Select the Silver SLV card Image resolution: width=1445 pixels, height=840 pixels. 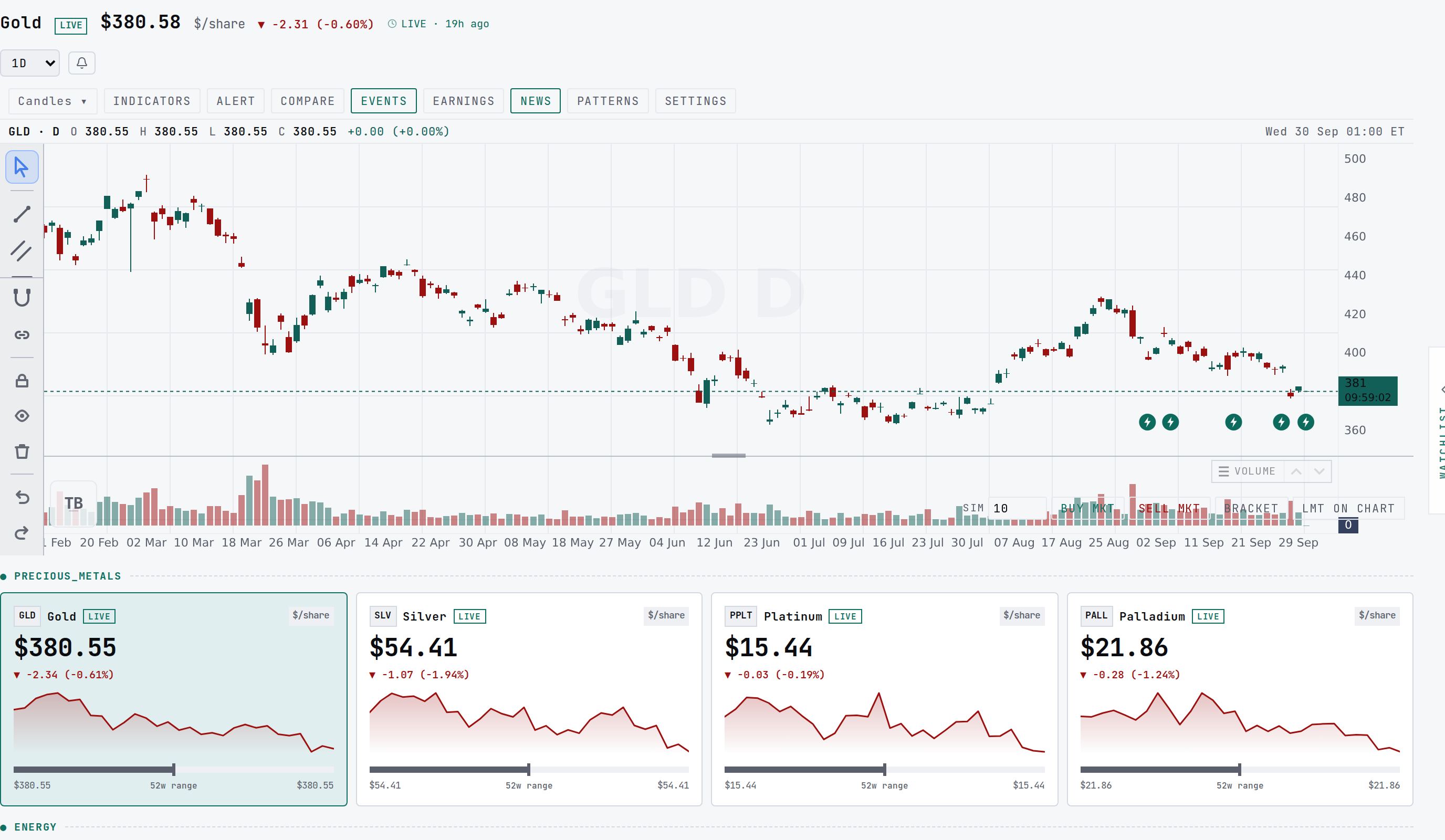click(x=529, y=699)
